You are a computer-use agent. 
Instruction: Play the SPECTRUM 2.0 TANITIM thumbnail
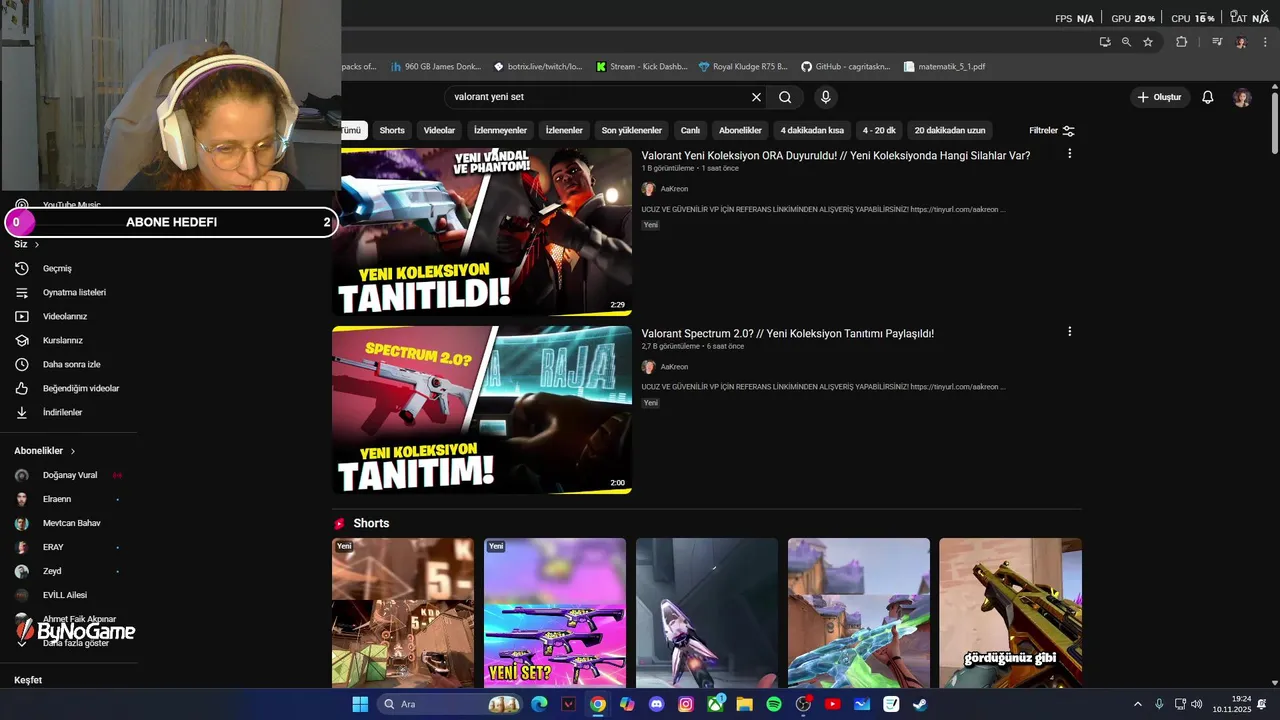(x=482, y=410)
